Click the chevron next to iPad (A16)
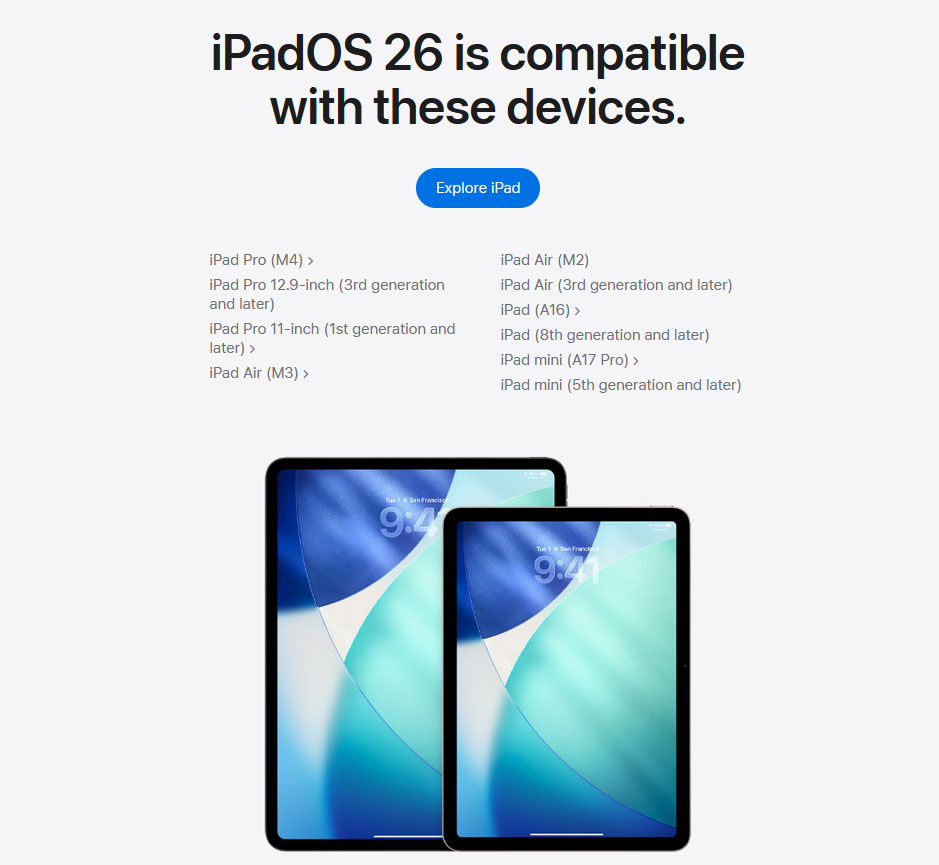Screen dimensions: 939x865 (577, 311)
